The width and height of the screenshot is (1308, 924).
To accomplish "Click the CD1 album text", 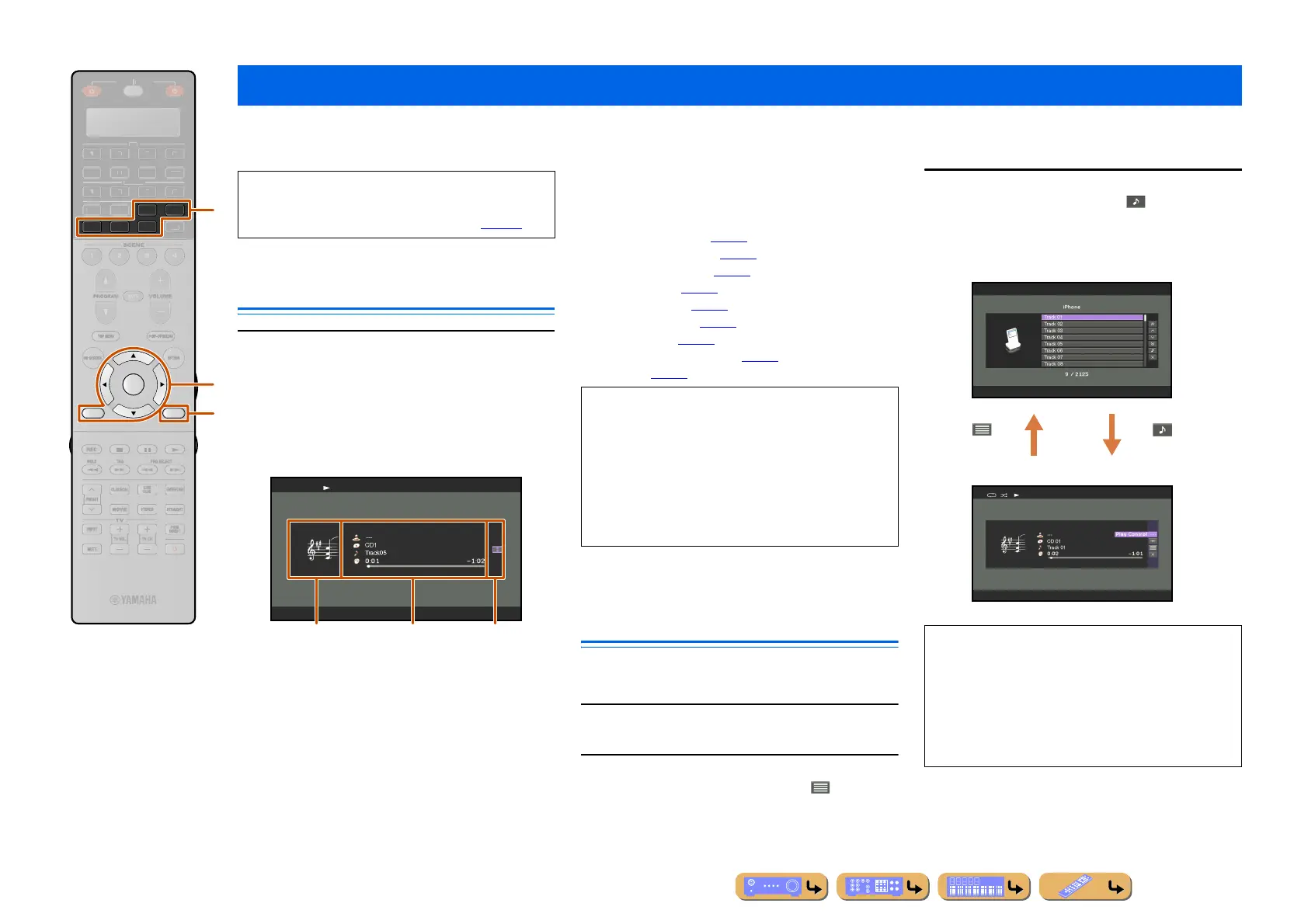I will (x=370, y=545).
